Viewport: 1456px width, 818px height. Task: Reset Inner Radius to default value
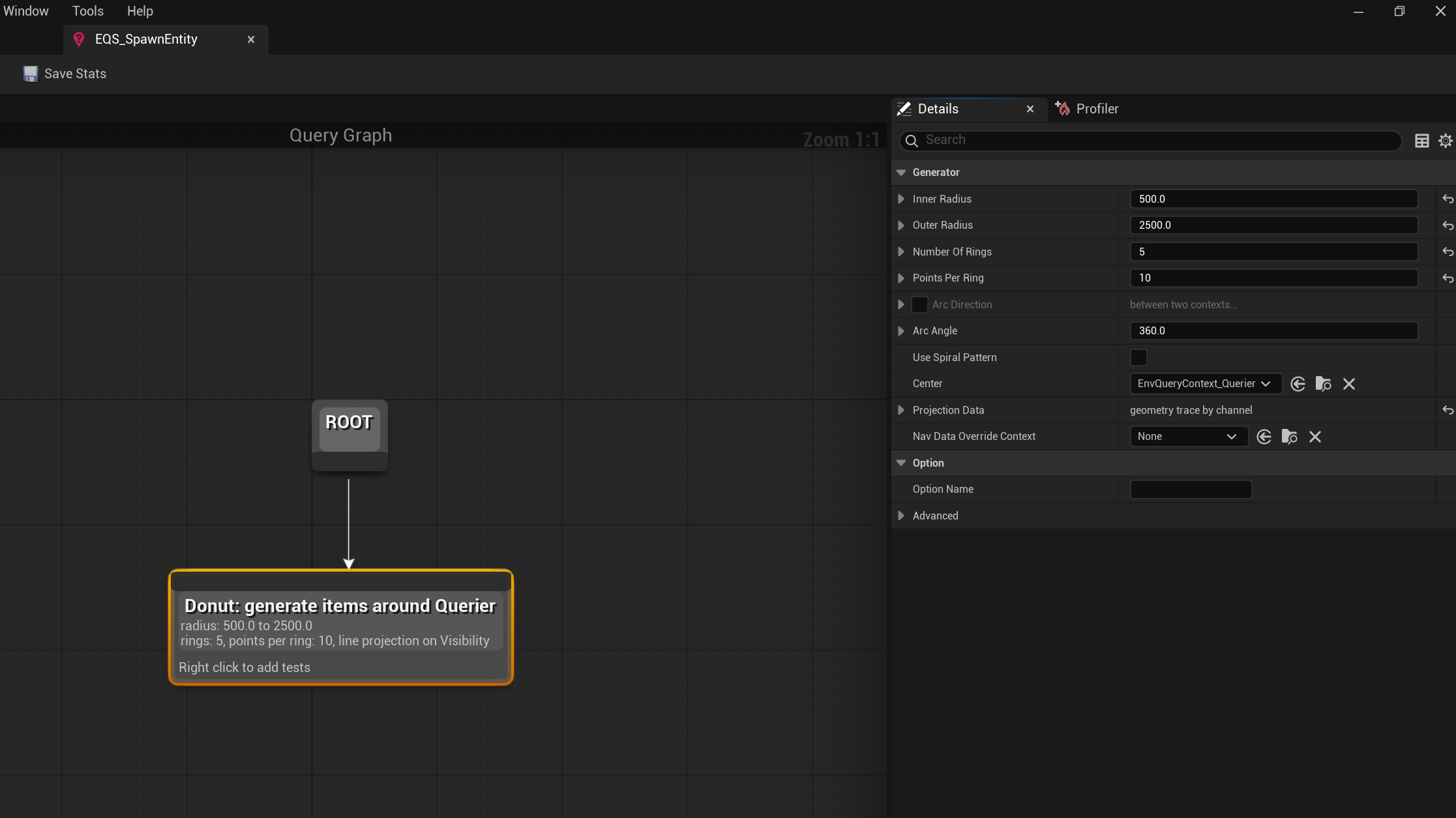(1448, 199)
